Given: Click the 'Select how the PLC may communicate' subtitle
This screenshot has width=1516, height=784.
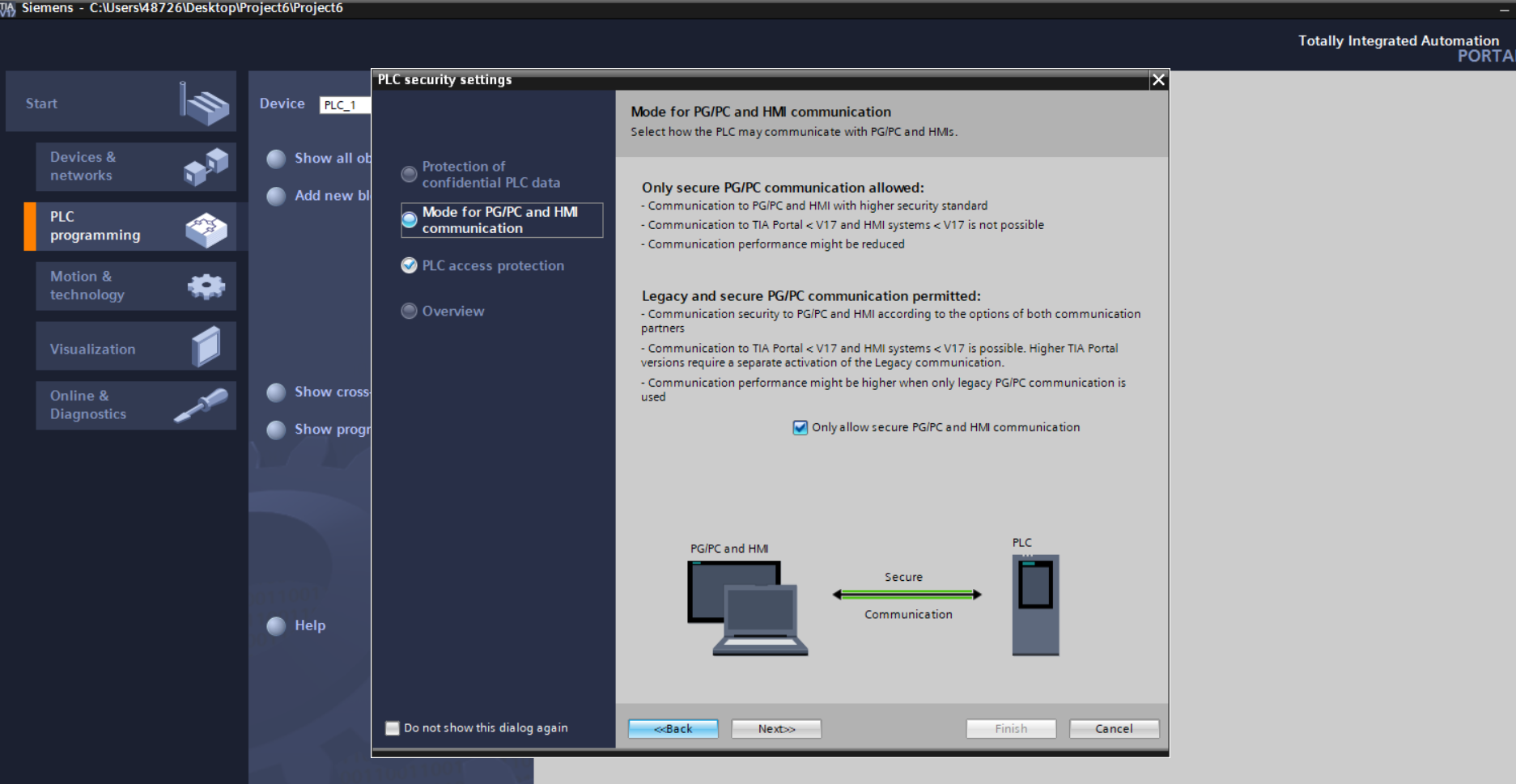Looking at the screenshot, I should pyautogui.click(x=794, y=132).
